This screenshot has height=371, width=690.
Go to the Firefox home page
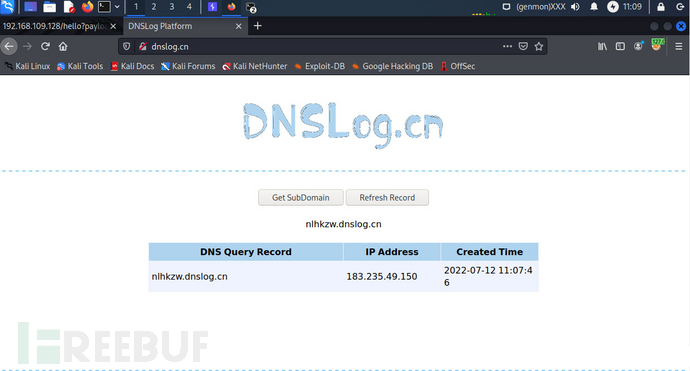tap(63, 46)
